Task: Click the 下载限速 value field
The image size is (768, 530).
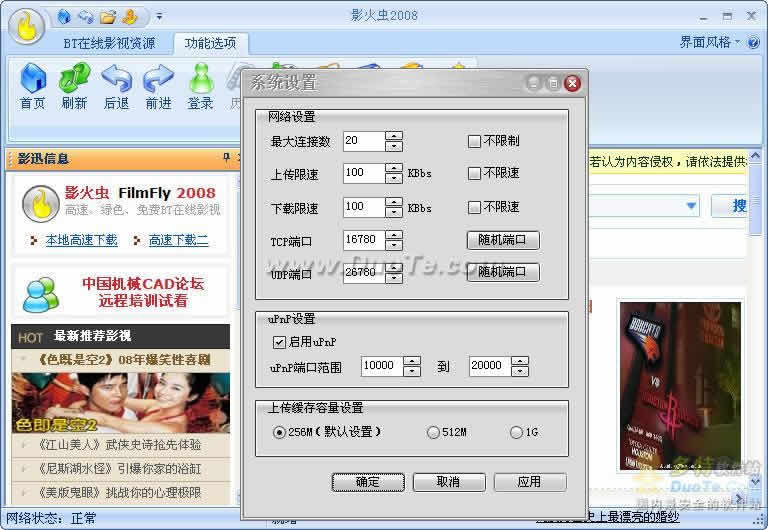Action: click(x=364, y=207)
